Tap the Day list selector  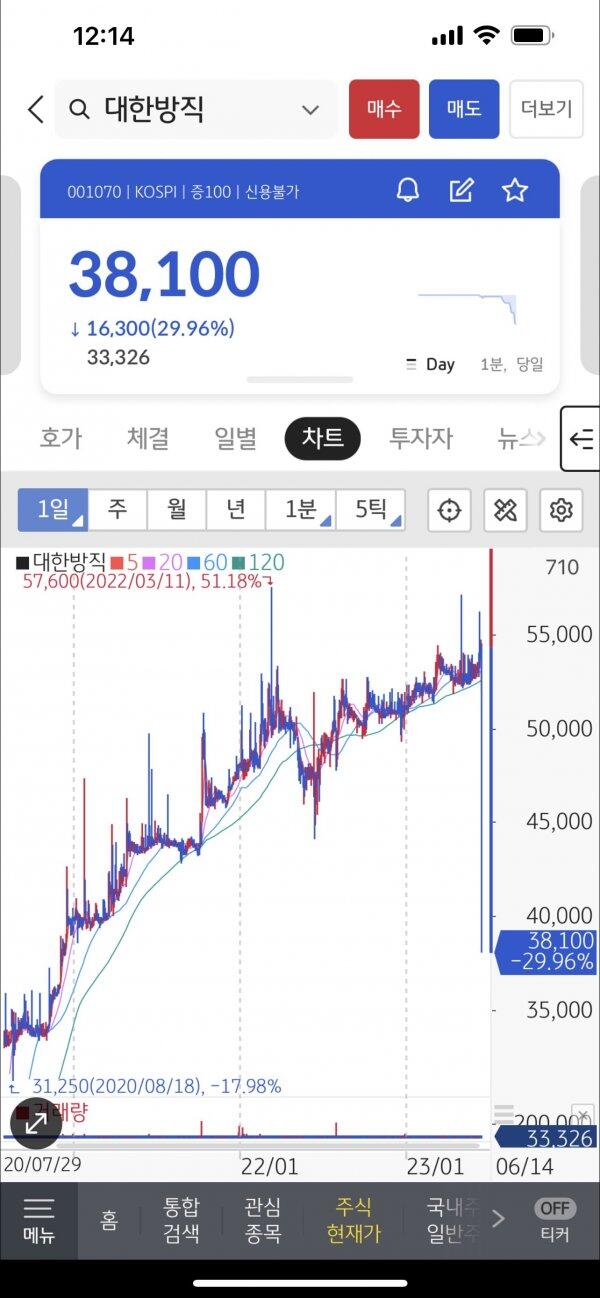pos(430,364)
